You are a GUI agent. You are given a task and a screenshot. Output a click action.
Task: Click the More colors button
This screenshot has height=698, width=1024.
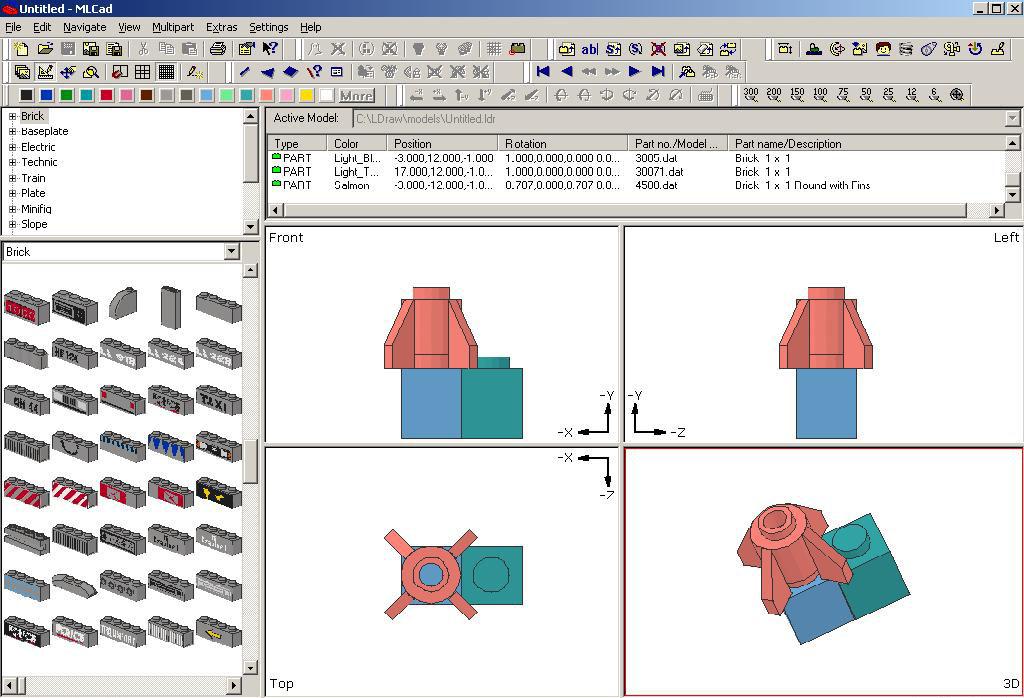[x=356, y=96]
